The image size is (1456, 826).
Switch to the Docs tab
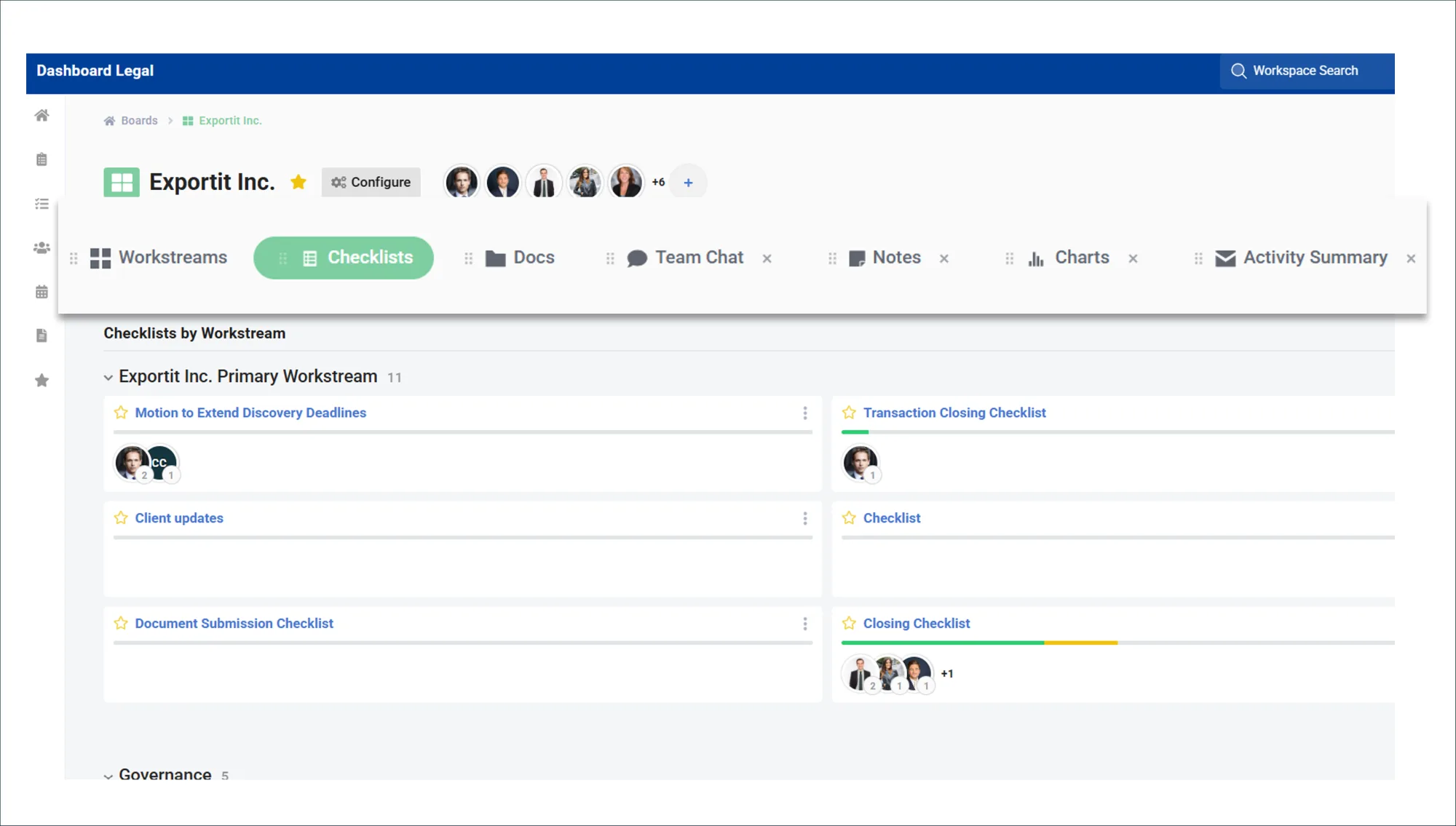point(520,258)
